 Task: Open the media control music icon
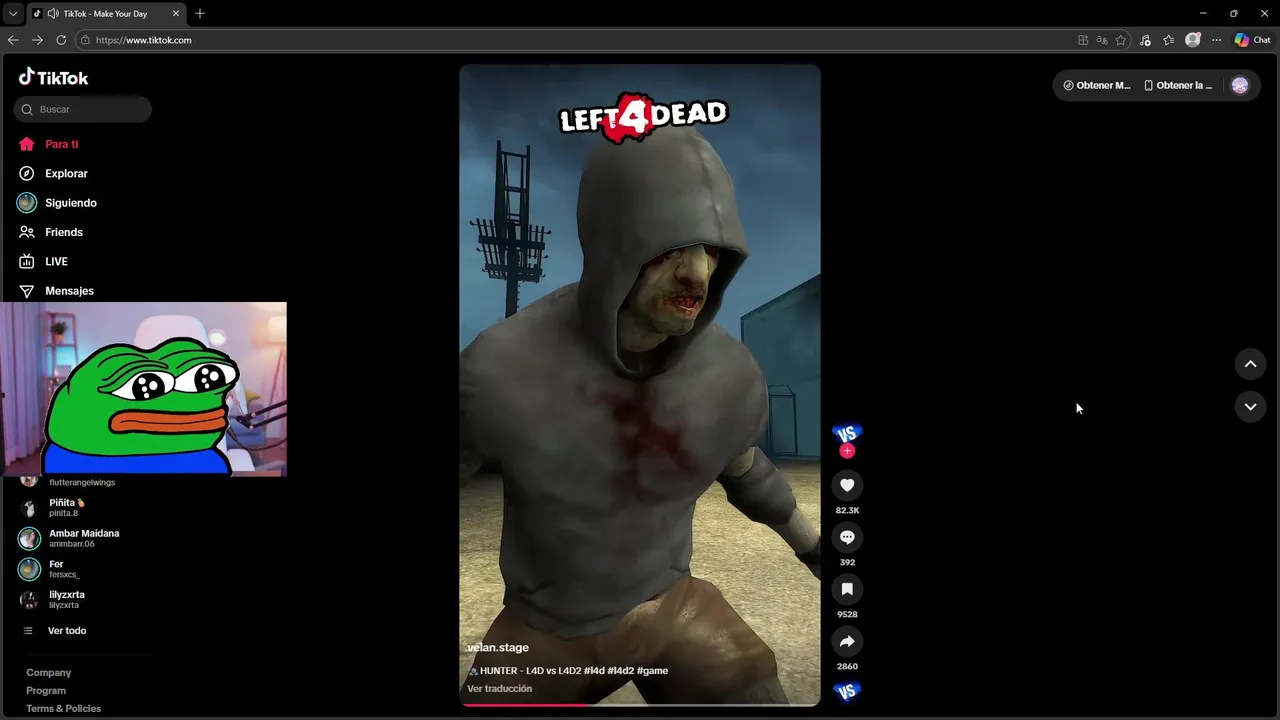click(1145, 40)
